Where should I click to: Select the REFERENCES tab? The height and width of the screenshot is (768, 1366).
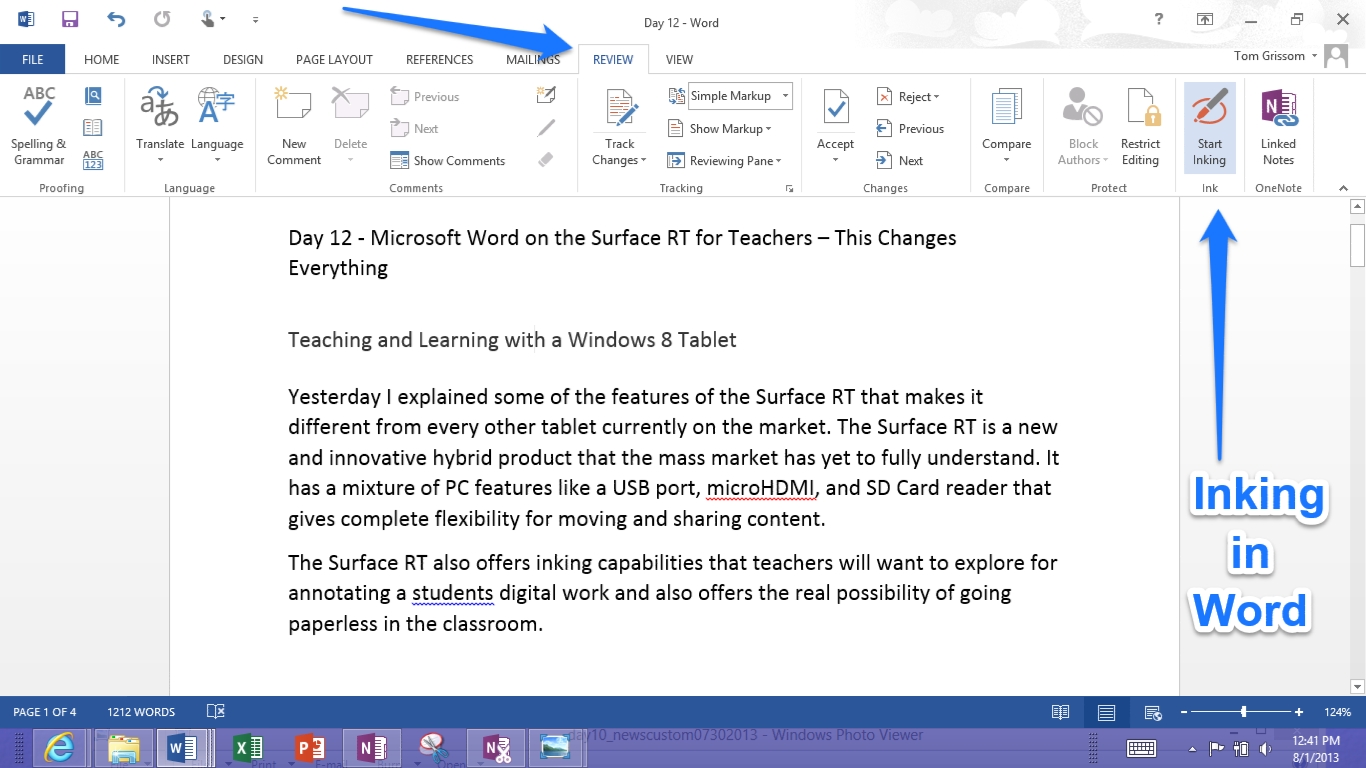pyautogui.click(x=439, y=59)
